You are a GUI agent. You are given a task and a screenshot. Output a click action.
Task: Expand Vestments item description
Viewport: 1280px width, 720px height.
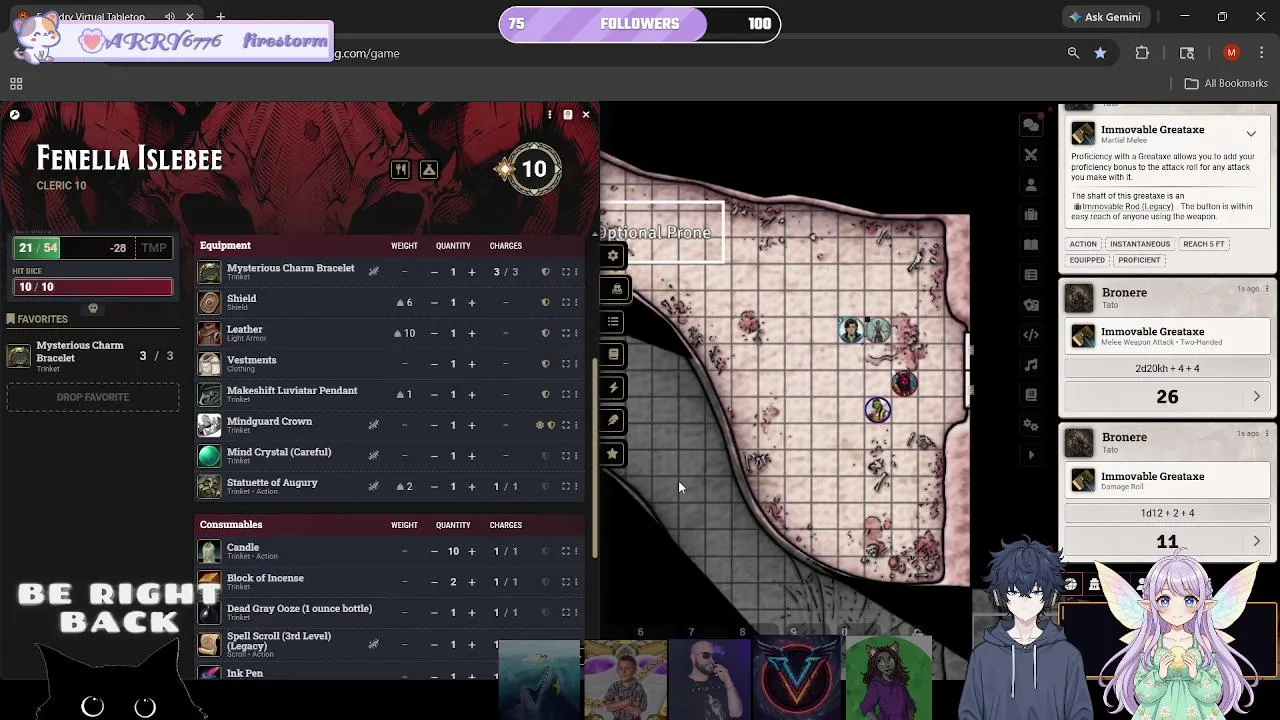pos(565,364)
